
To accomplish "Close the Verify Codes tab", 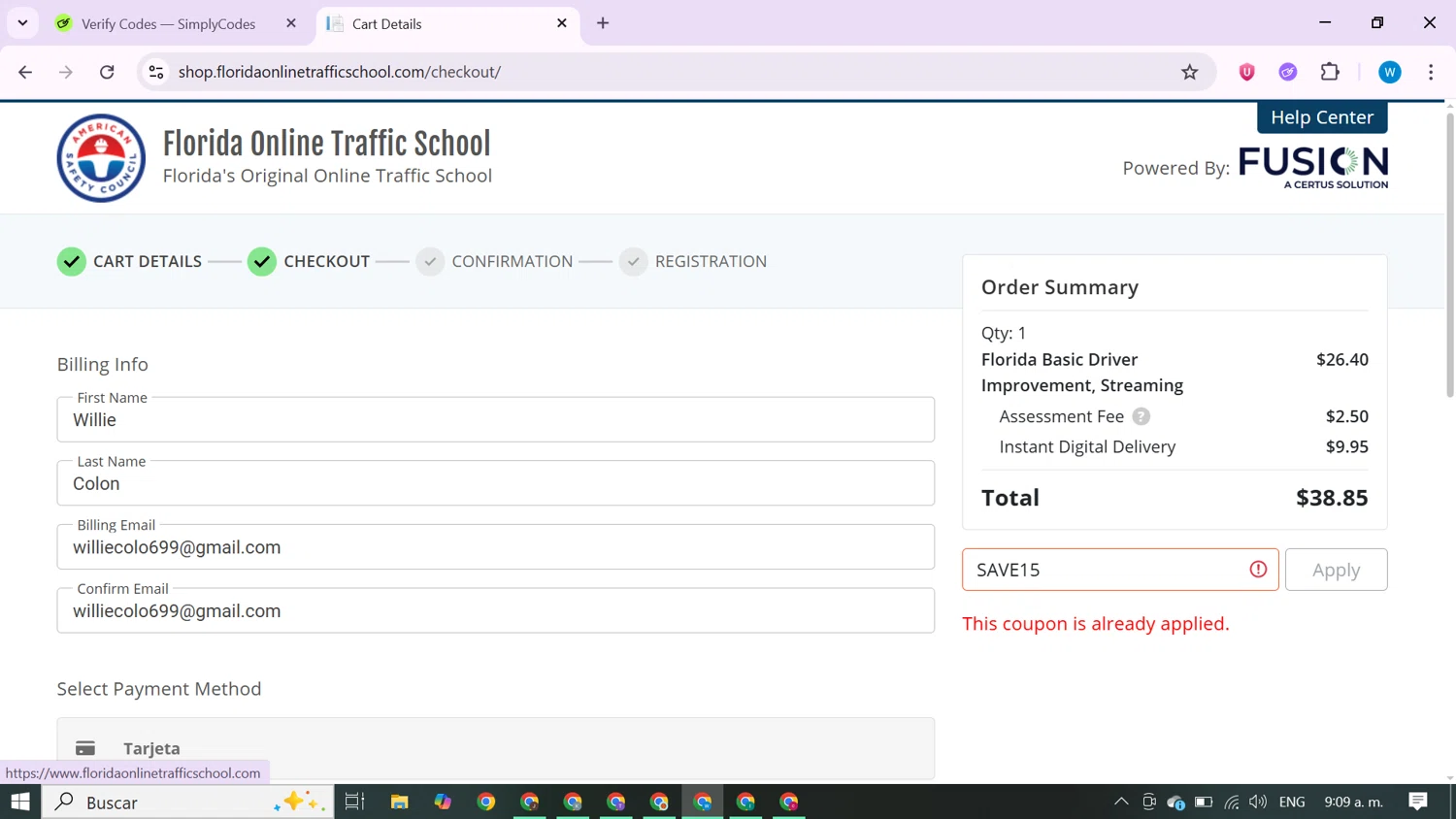I will tap(291, 23).
